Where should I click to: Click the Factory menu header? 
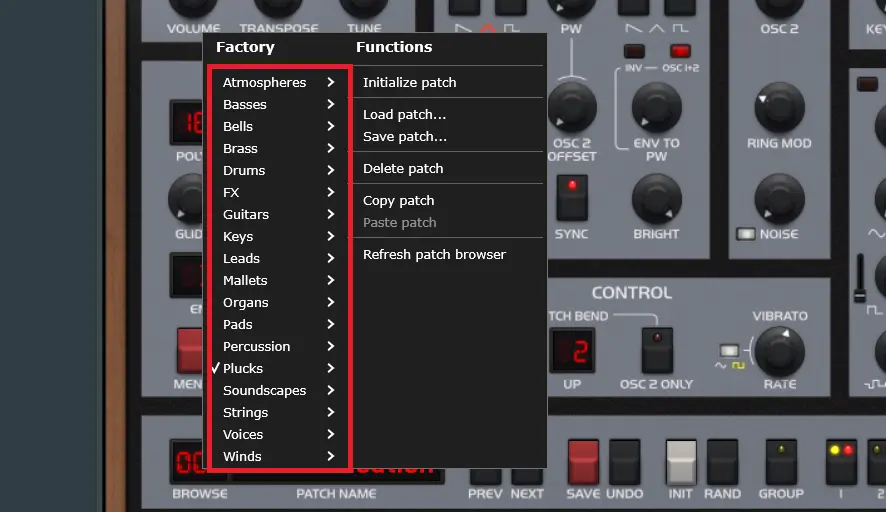245,47
